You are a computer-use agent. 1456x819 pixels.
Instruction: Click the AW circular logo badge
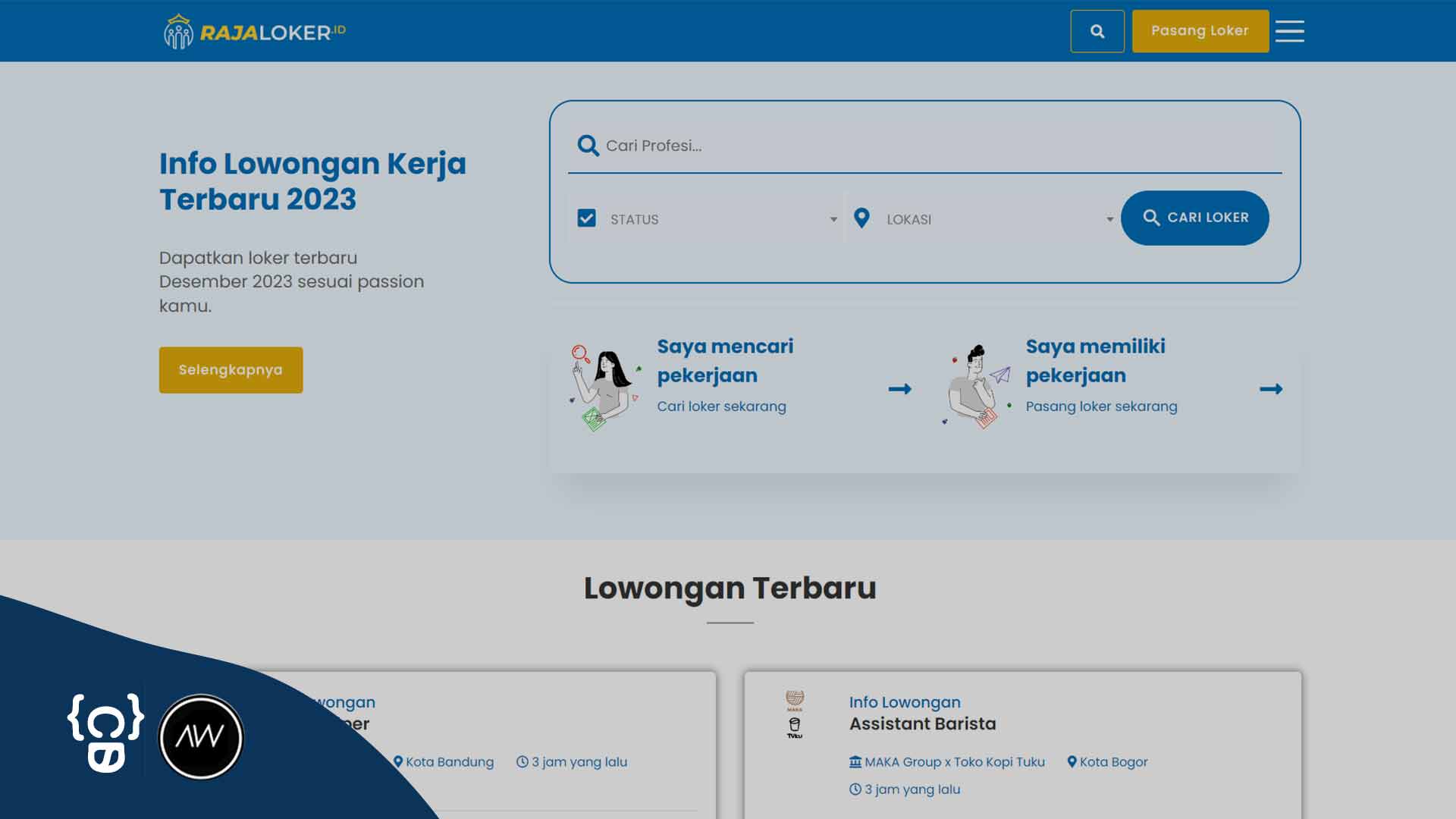[x=201, y=736]
